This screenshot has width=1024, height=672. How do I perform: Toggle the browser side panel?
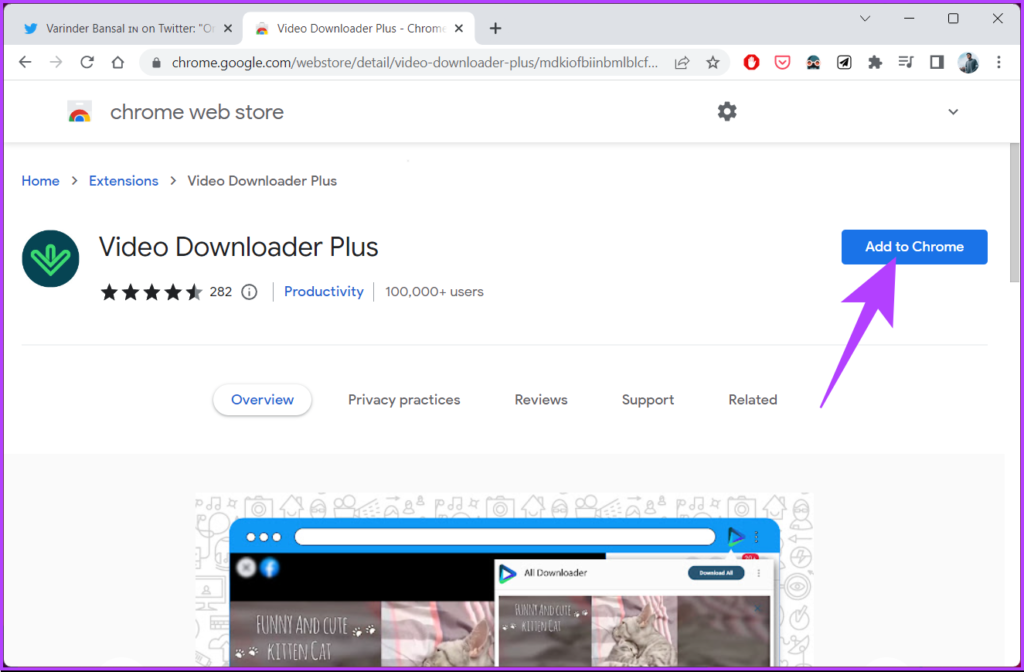pos(937,63)
